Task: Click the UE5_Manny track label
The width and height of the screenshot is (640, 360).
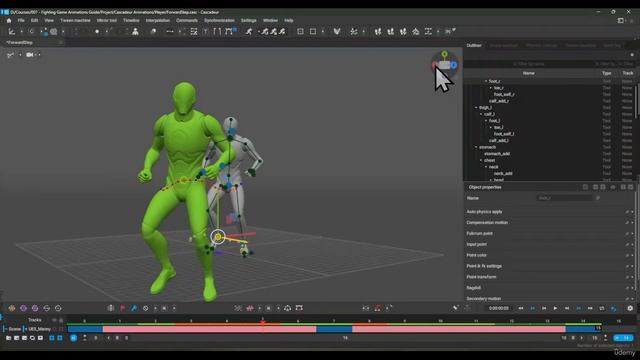Action: [40, 329]
